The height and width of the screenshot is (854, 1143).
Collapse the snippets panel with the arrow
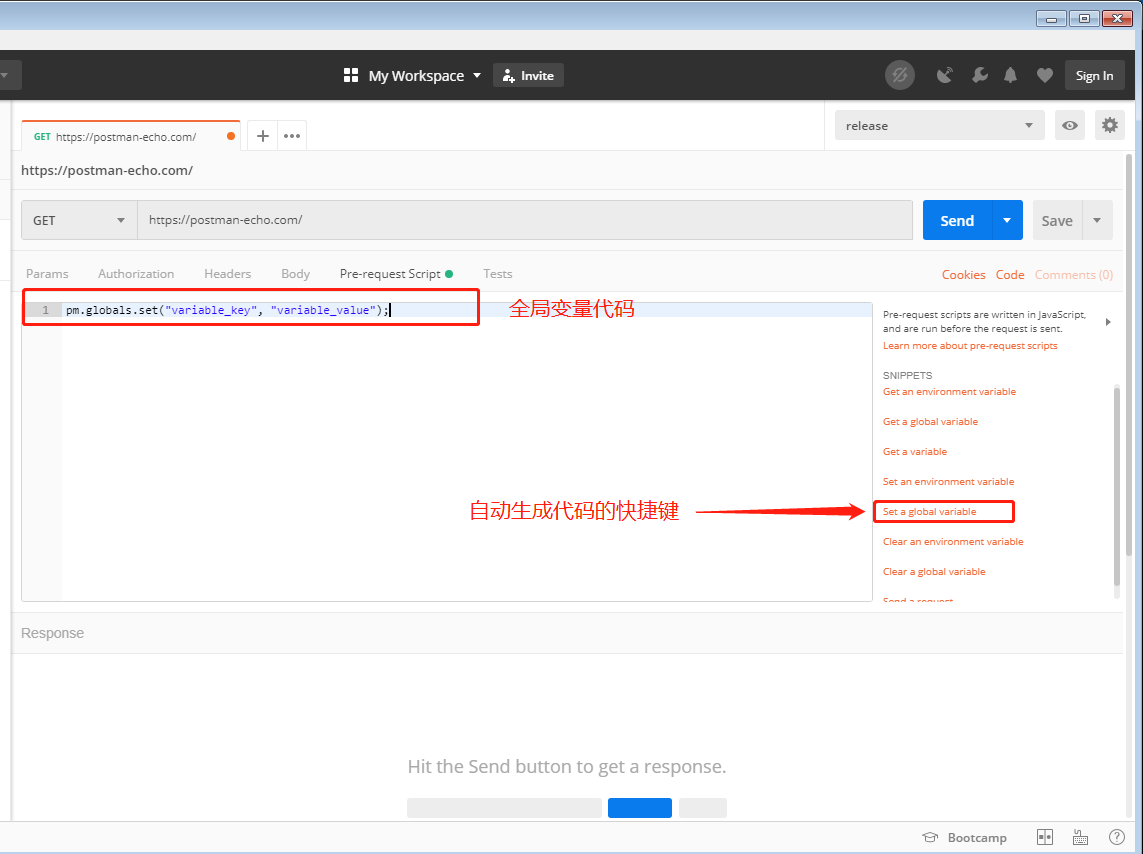pos(1108,321)
